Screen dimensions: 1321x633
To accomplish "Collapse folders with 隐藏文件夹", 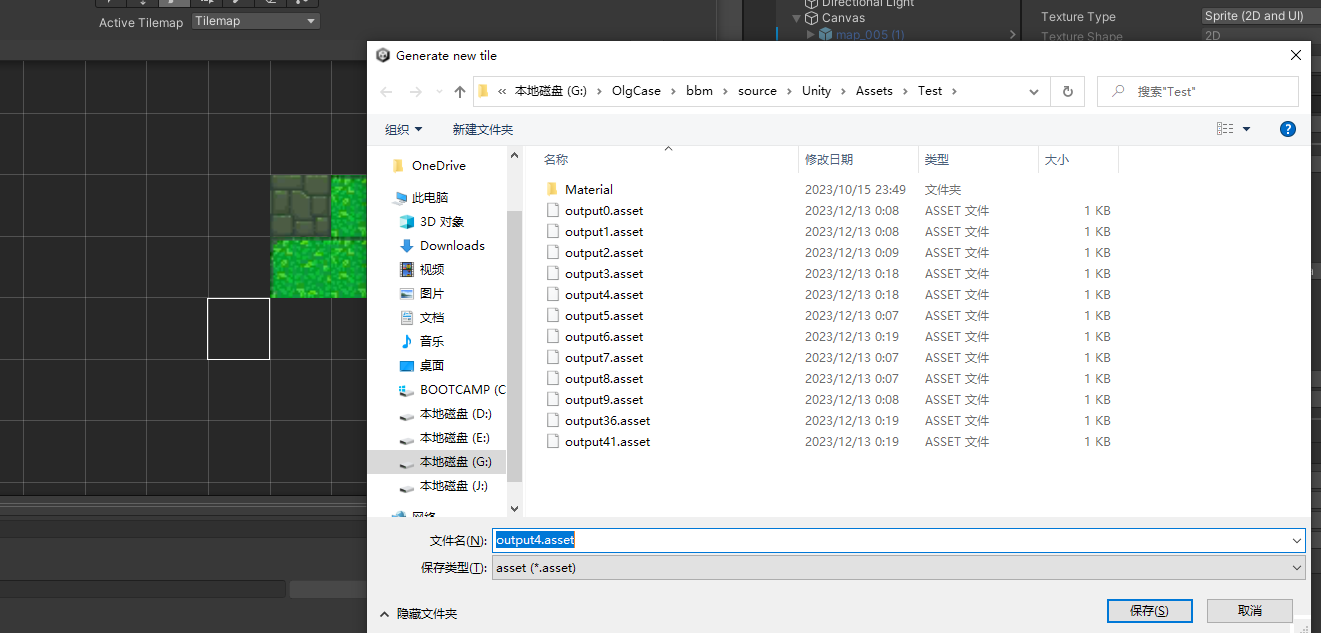I will point(418,613).
